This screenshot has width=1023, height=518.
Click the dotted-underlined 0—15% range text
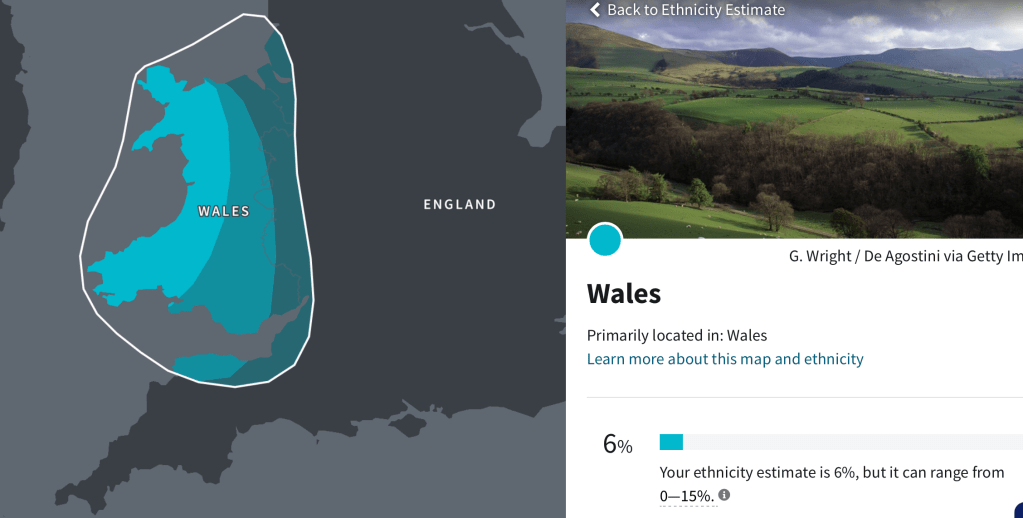coord(686,495)
